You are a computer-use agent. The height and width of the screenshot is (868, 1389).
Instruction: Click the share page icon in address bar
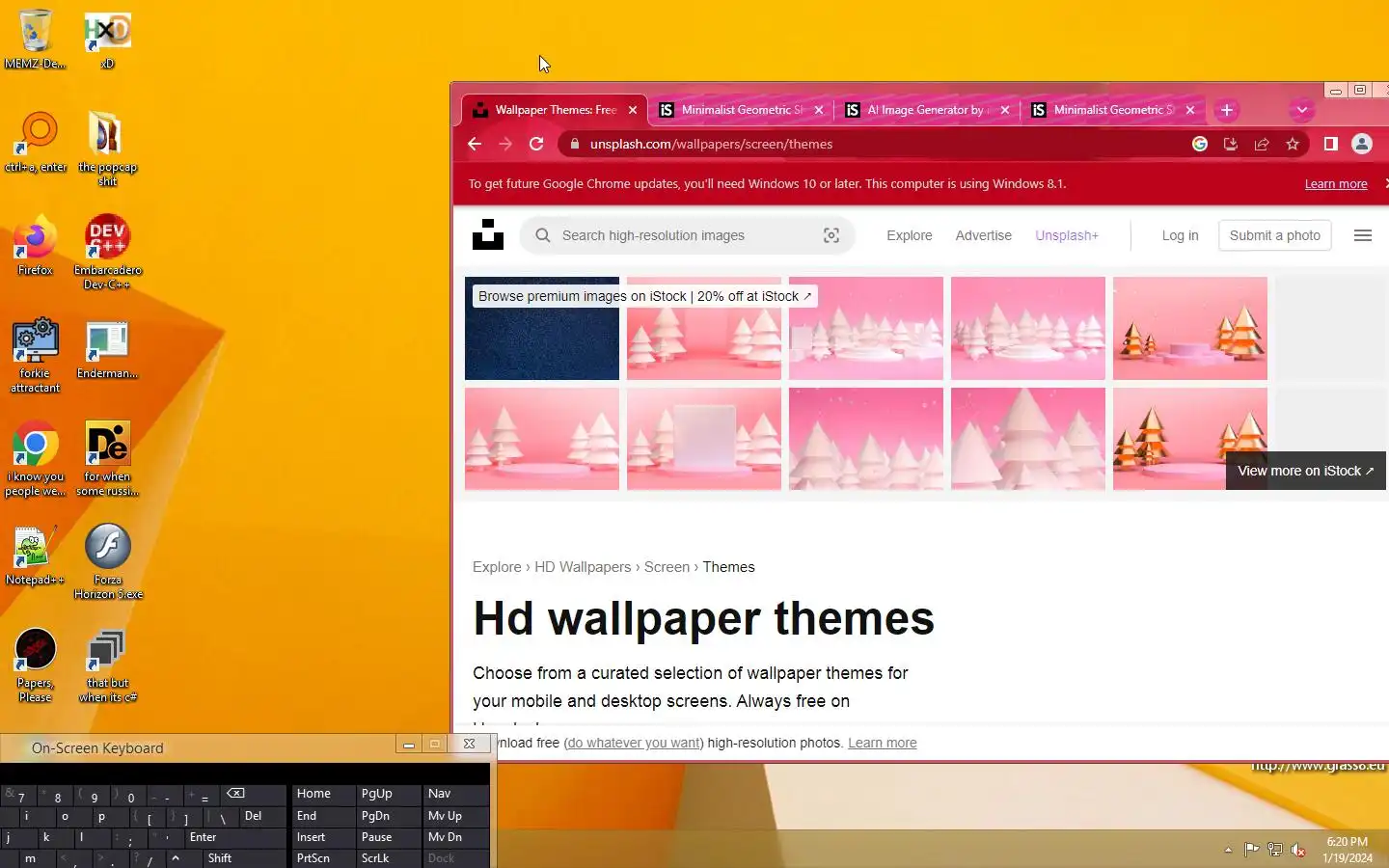point(1262,144)
